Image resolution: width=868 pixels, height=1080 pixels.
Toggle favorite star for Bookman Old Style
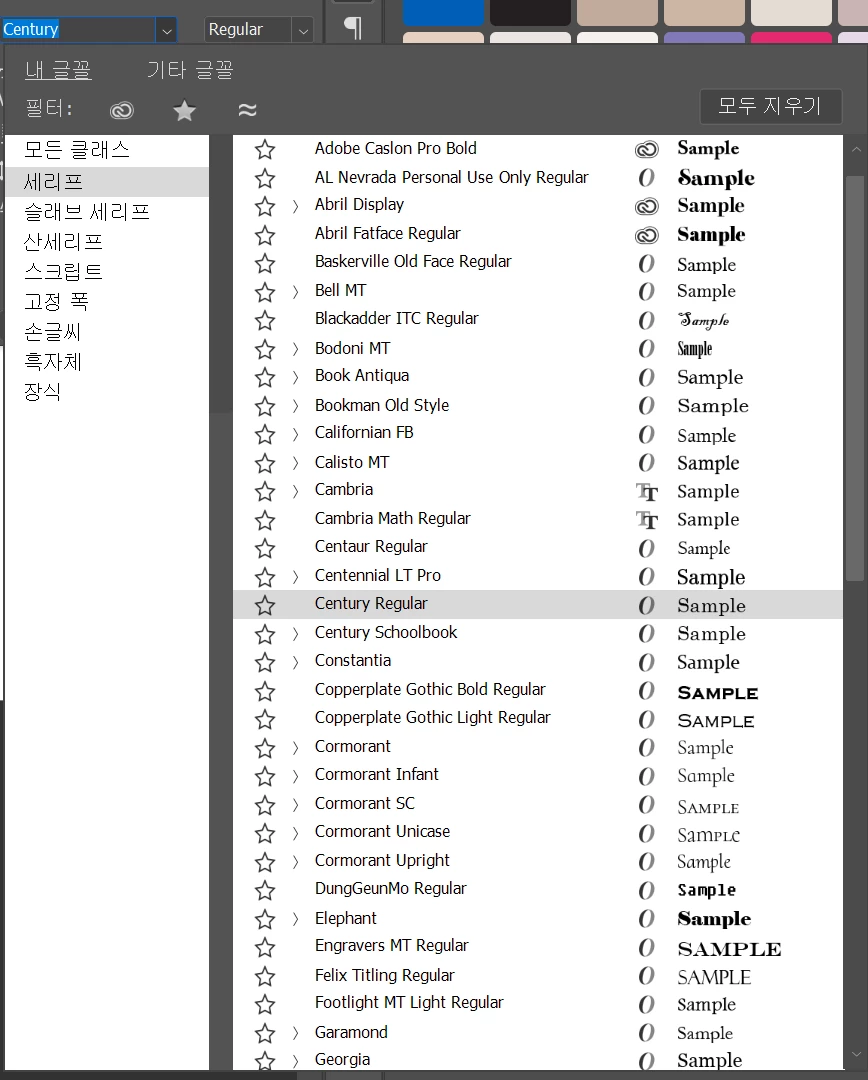coord(265,406)
